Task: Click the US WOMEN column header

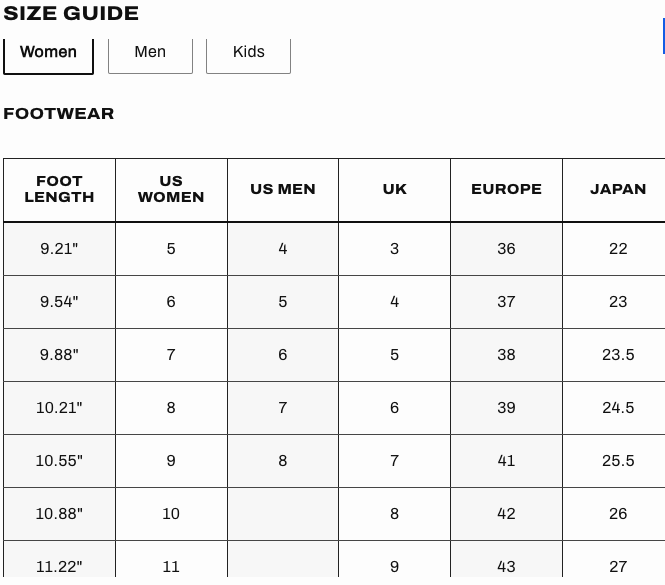Action: pyautogui.click(x=171, y=190)
